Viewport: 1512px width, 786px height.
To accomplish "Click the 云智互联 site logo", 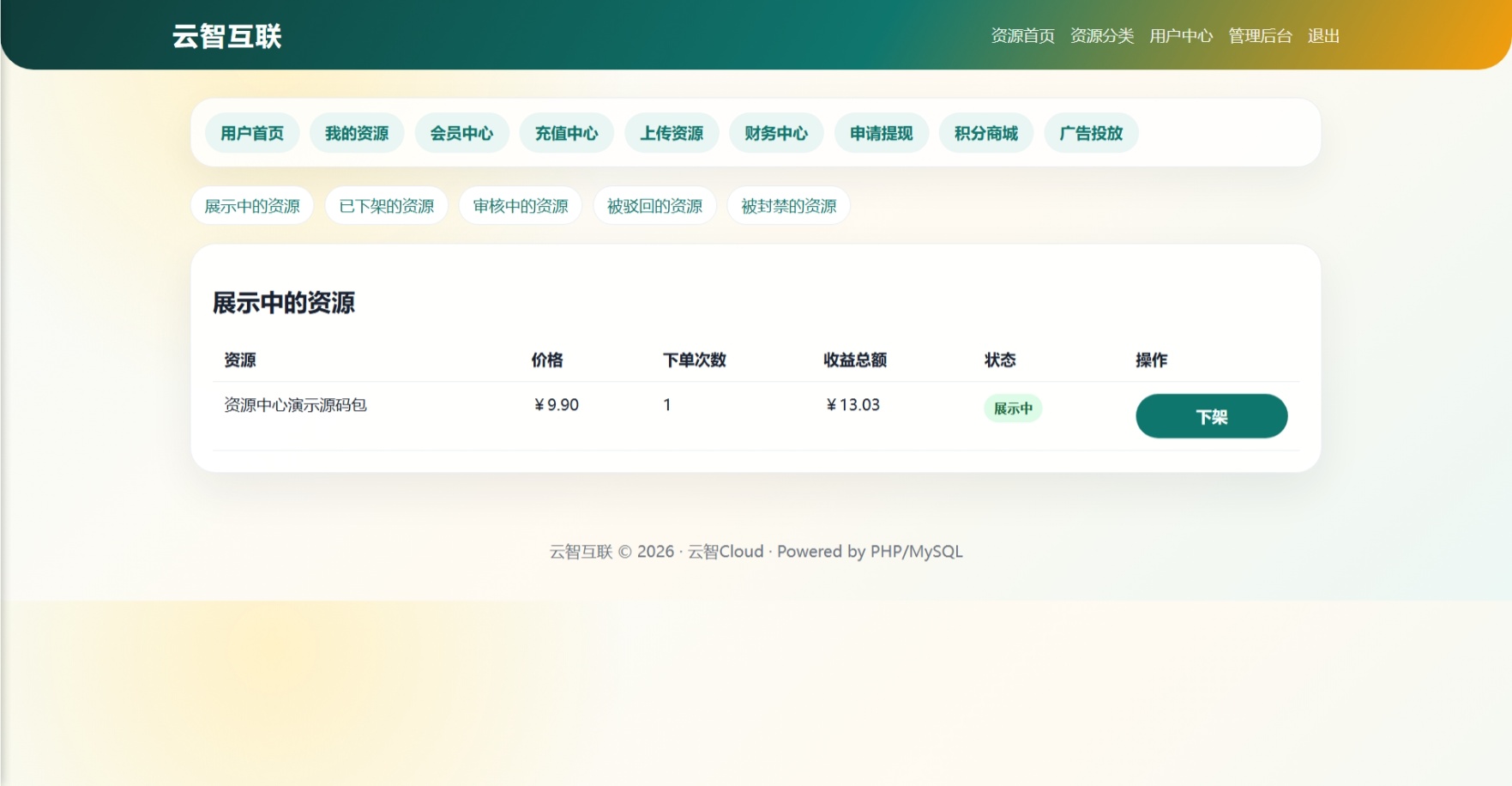I will click(227, 36).
